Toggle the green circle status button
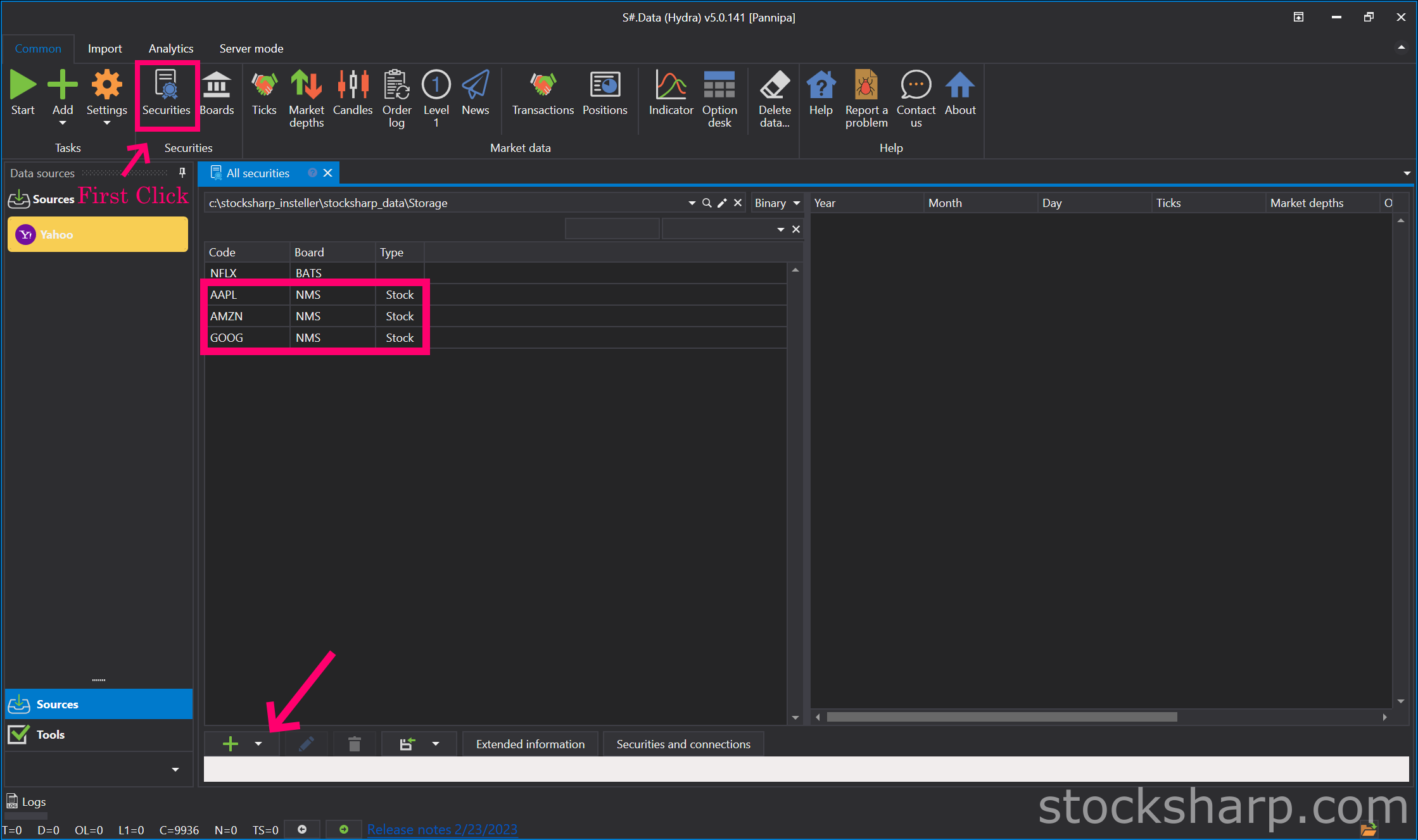1418x840 pixels. click(x=343, y=829)
